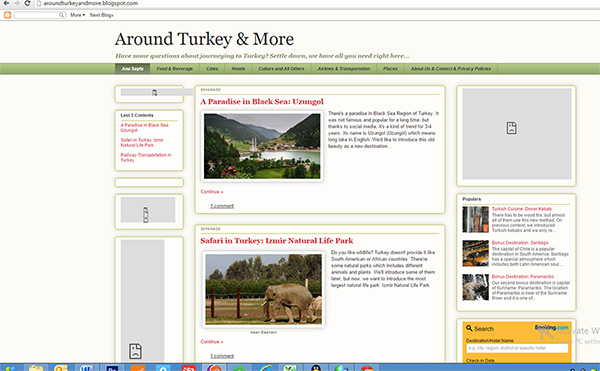
Task: Open the Airlines & Transportation tab
Action: tap(344, 68)
